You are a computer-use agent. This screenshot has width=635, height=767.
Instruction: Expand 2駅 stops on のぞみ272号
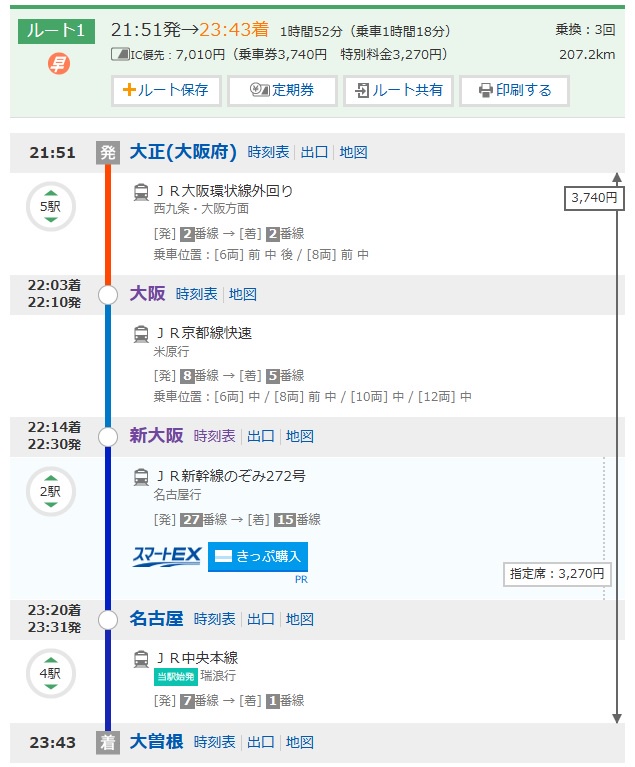(51, 492)
